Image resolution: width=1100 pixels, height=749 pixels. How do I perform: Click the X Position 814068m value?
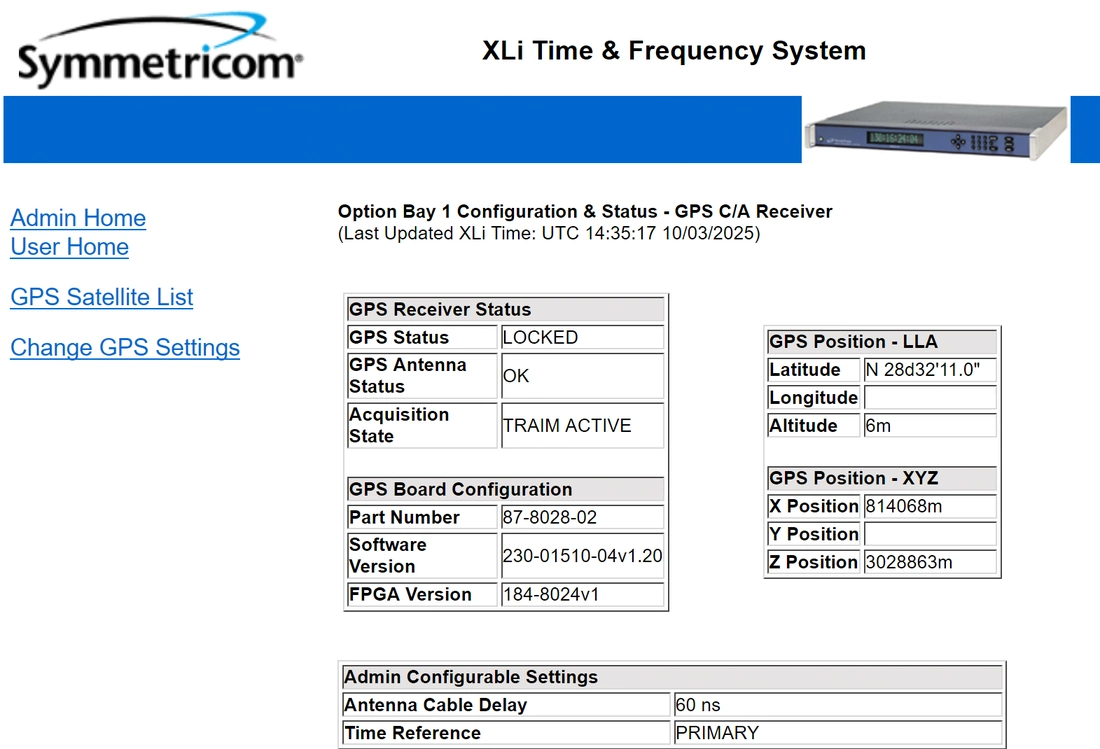tap(930, 506)
